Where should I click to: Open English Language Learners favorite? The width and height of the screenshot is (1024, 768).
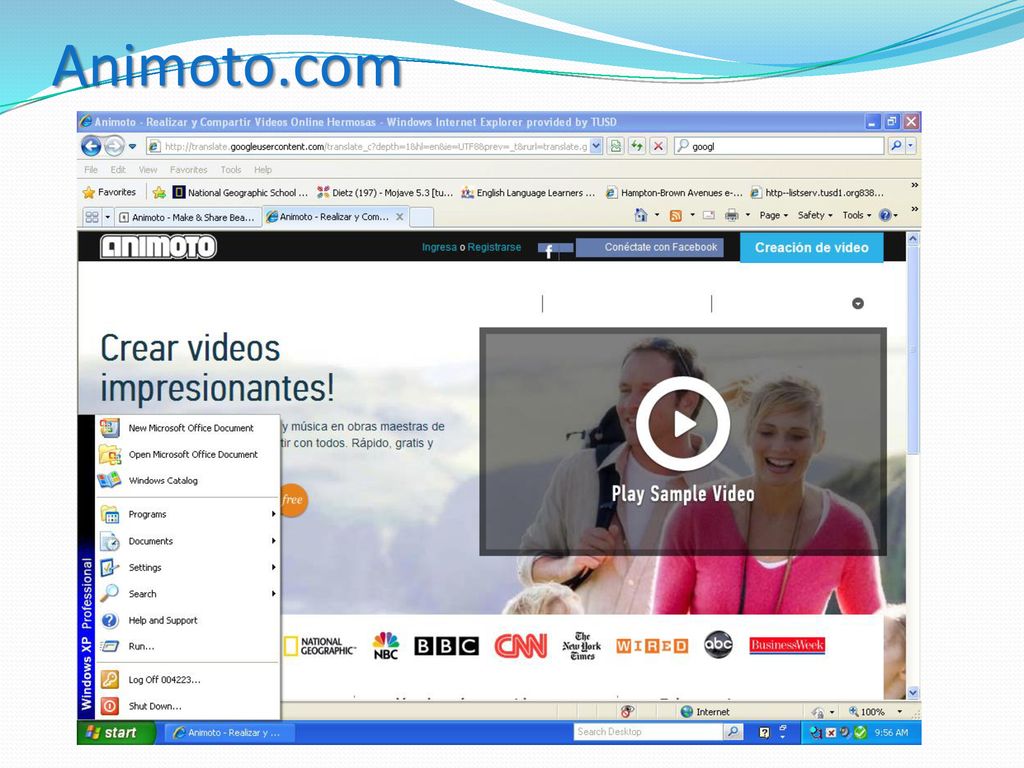tap(528, 193)
